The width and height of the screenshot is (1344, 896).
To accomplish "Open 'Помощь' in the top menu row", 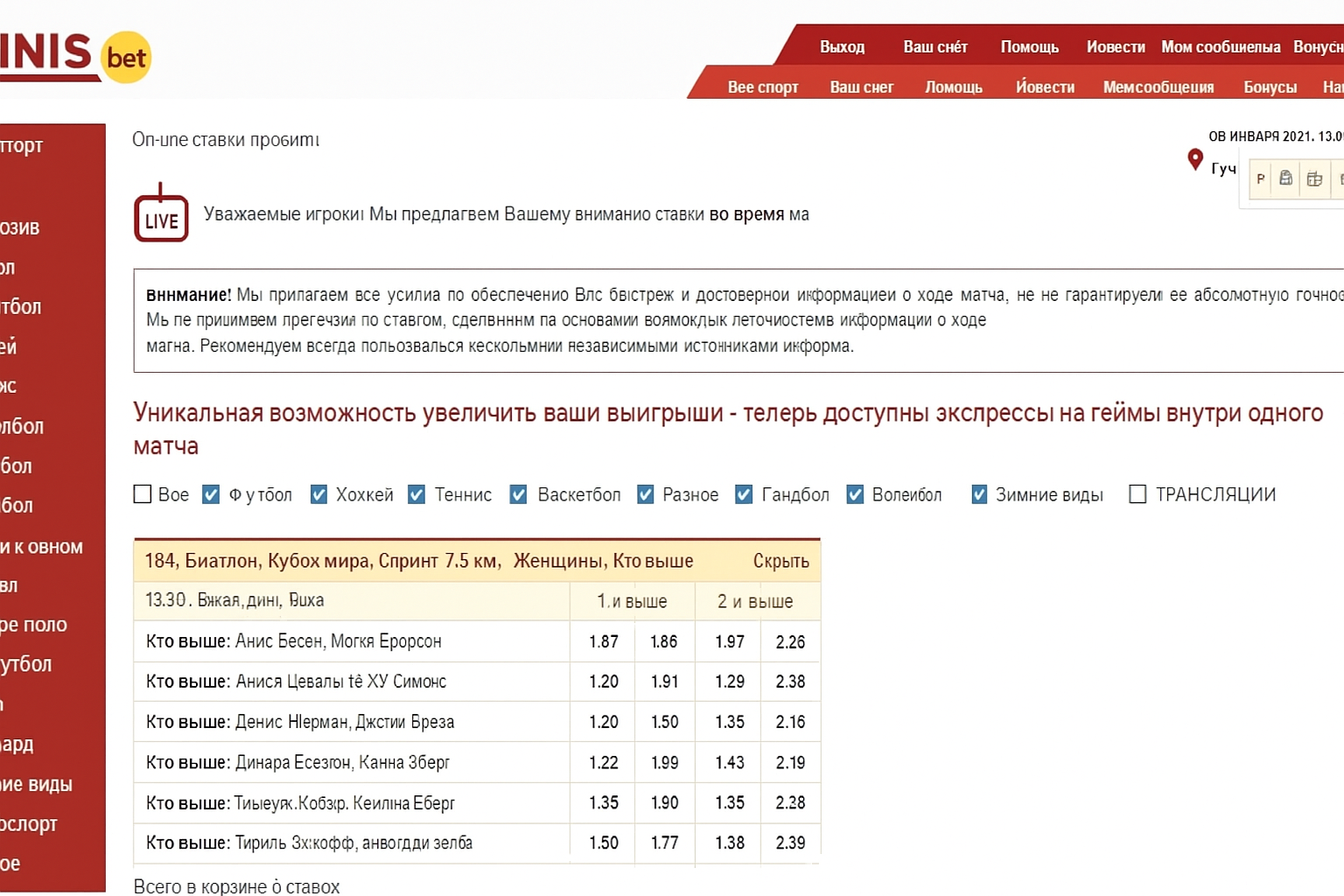I will 1029,47.
